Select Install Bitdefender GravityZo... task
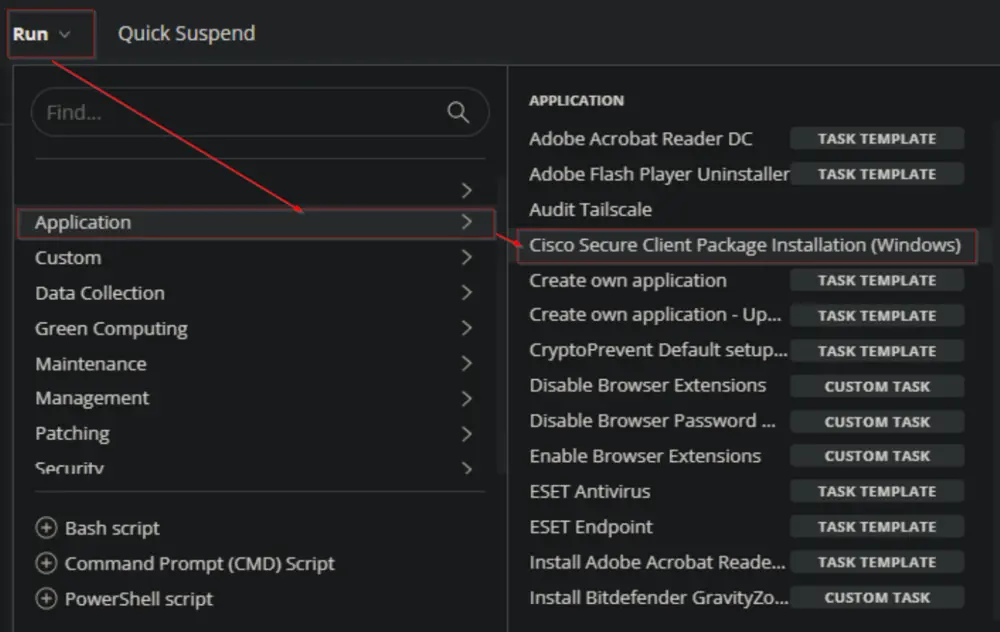 (658, 598)
